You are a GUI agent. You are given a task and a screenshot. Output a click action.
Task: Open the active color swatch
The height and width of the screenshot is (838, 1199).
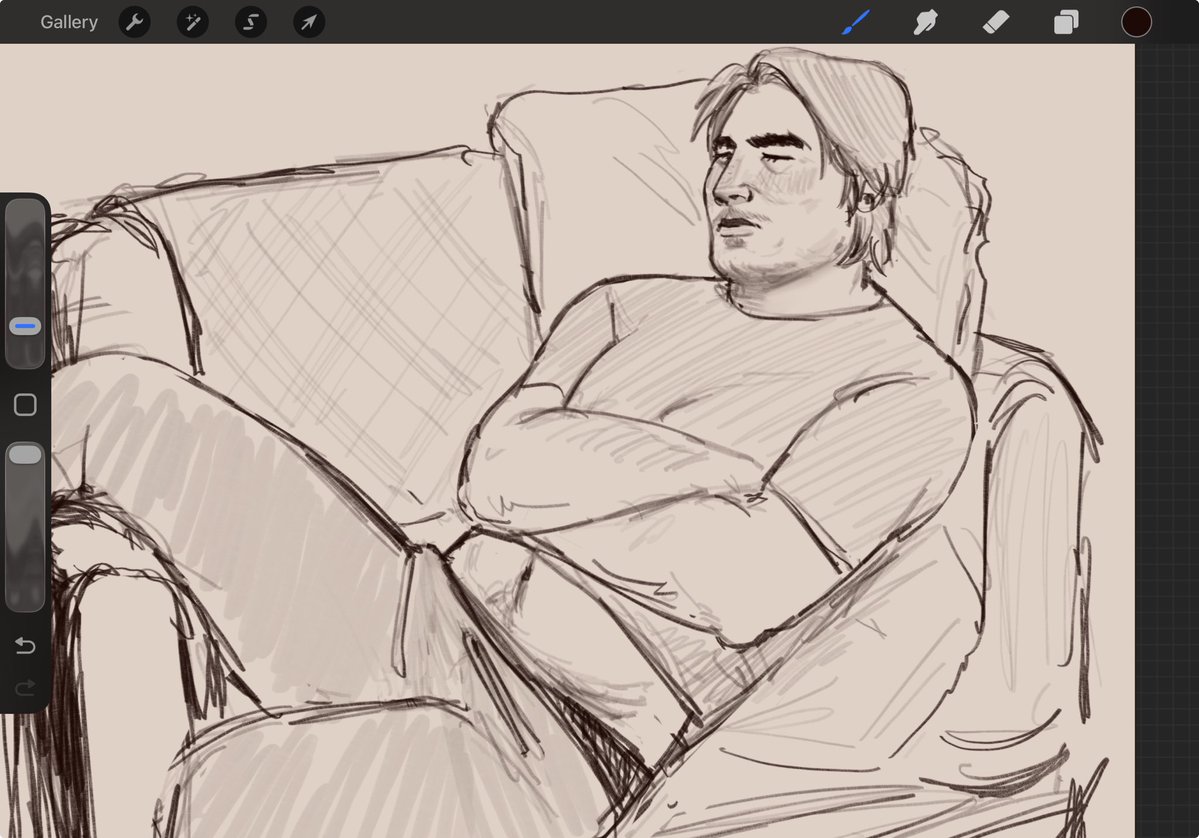click(1137, 21)
